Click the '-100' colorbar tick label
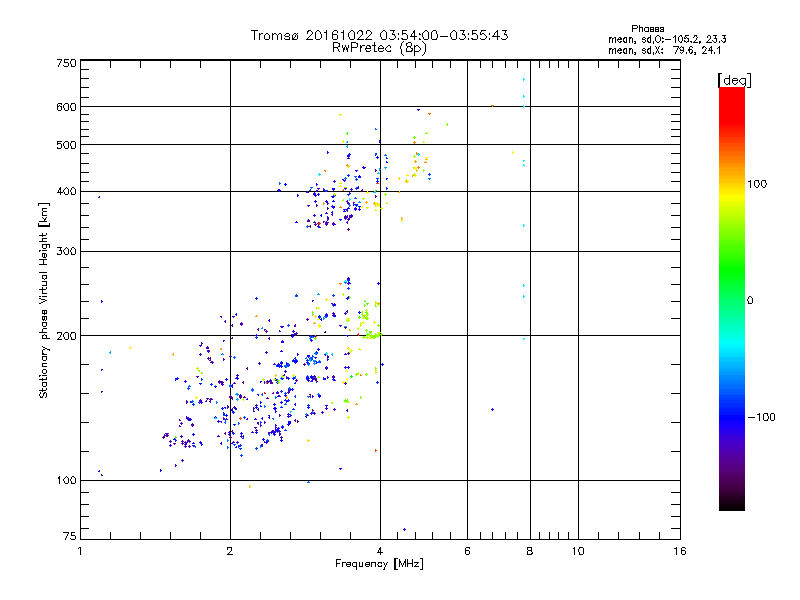Image resolution: width=800 pixels, height=600 pixels. pos(761,417)
